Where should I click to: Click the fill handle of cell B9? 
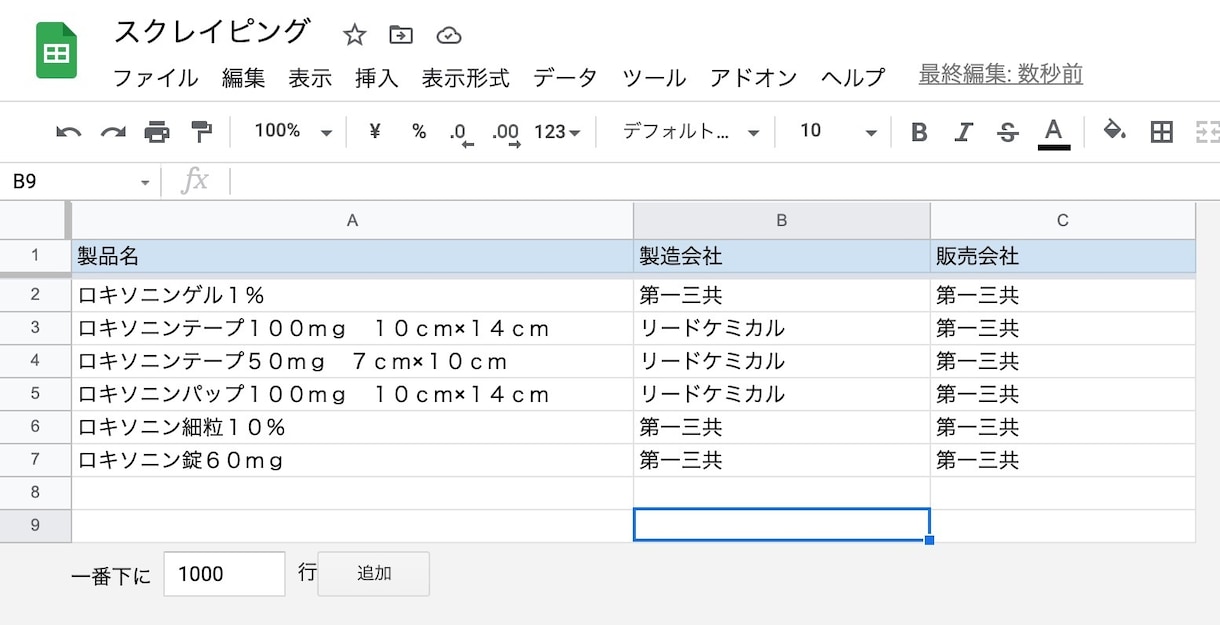coord(930,541)
